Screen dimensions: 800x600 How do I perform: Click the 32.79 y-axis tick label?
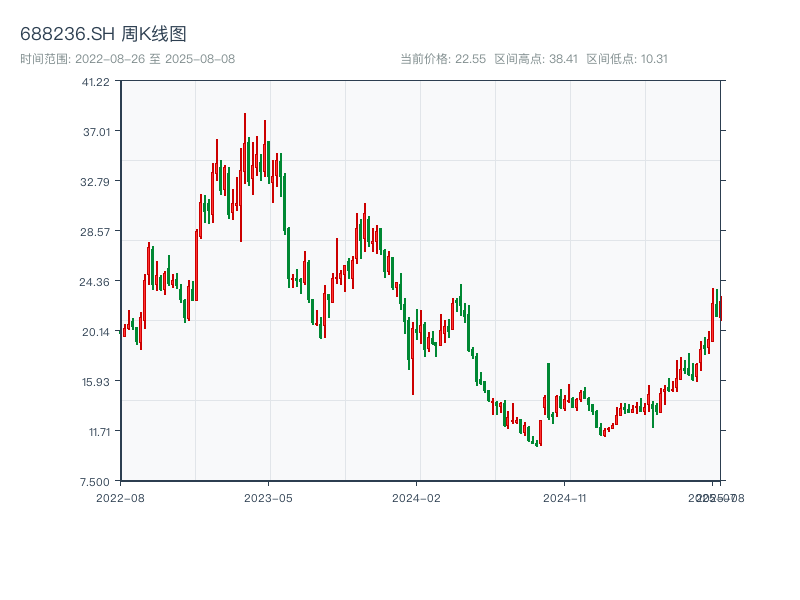pyautogui.click(x=96, y=181)
